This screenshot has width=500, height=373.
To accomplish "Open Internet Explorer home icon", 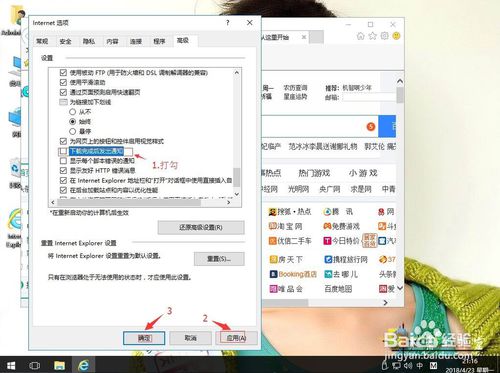I will [360, 36].
